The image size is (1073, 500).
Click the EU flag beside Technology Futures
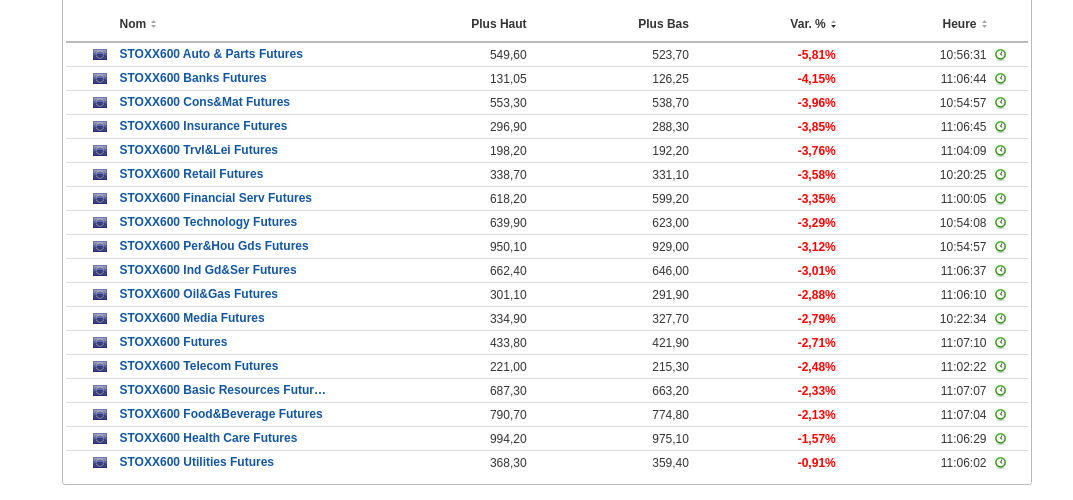pos(100,223)
